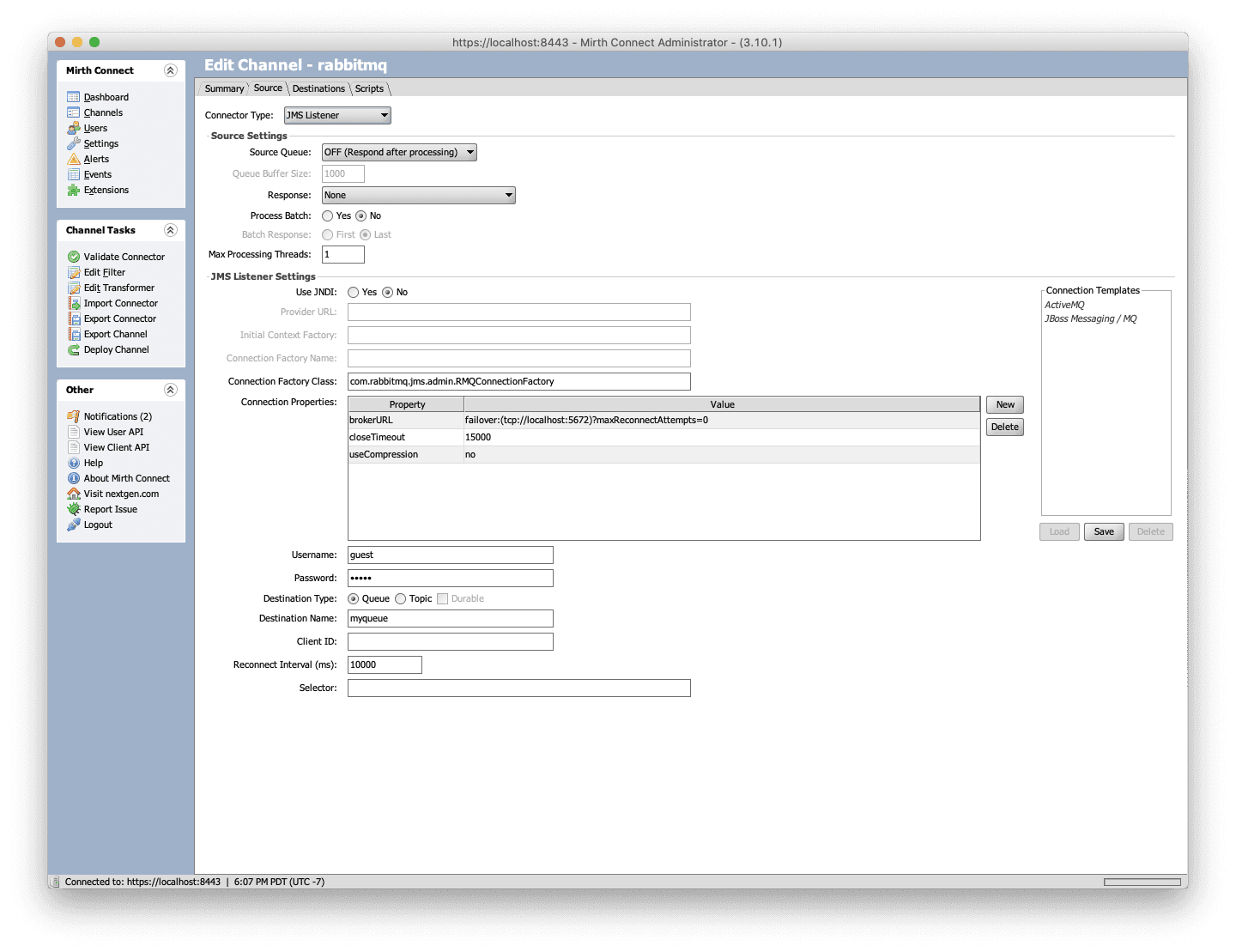Image resolution: width=1236 pixels, height=952 pixels.
Task: Collapse the Other panel
Action: click(170, 390)
